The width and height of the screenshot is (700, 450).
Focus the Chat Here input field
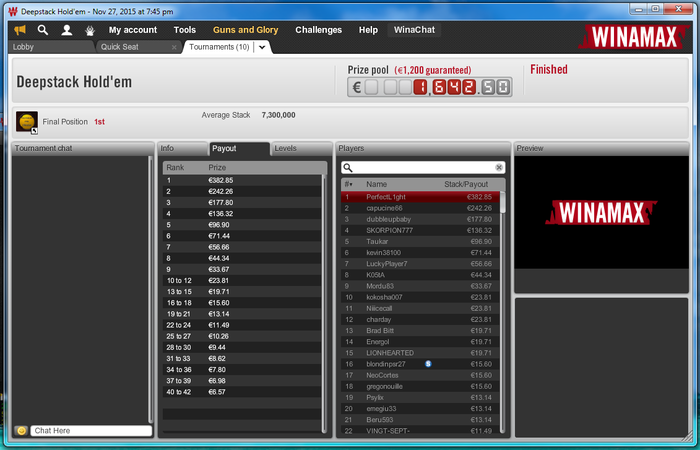91,430
